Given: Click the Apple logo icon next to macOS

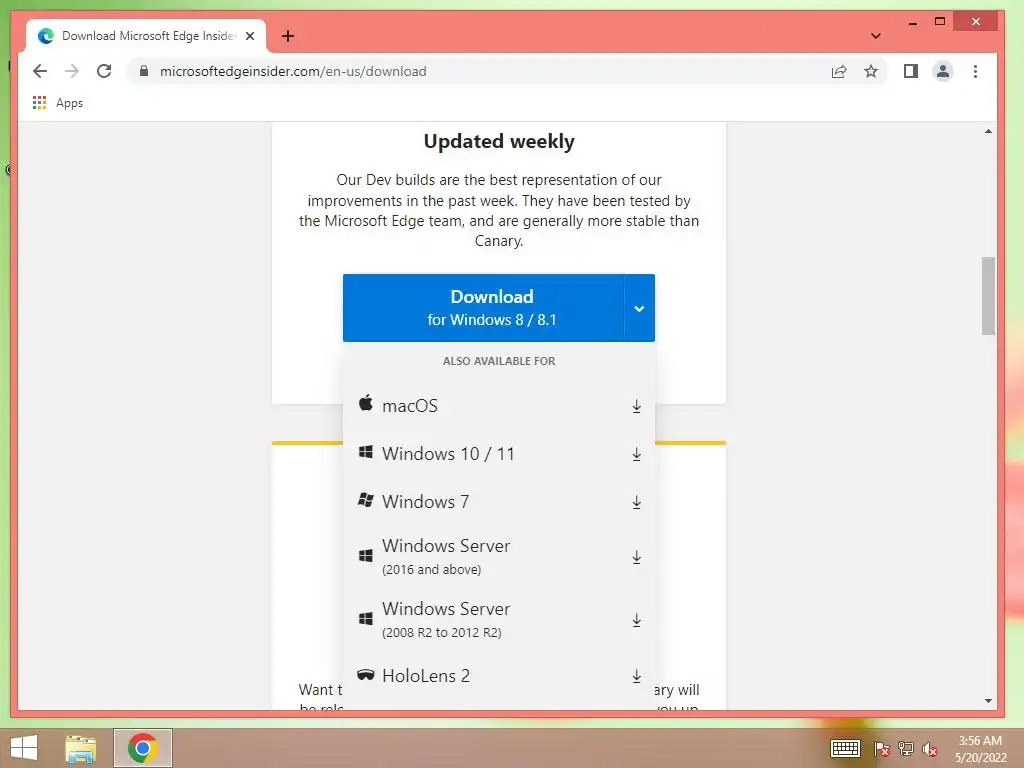Looking at the screenshot, I should click(x=366, y=403).
